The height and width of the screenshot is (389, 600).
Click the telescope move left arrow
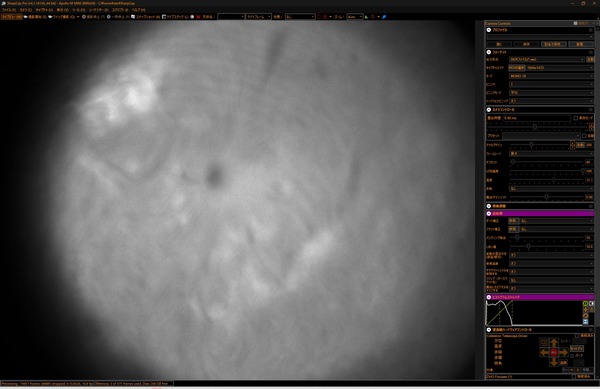(x=545, y=352)
